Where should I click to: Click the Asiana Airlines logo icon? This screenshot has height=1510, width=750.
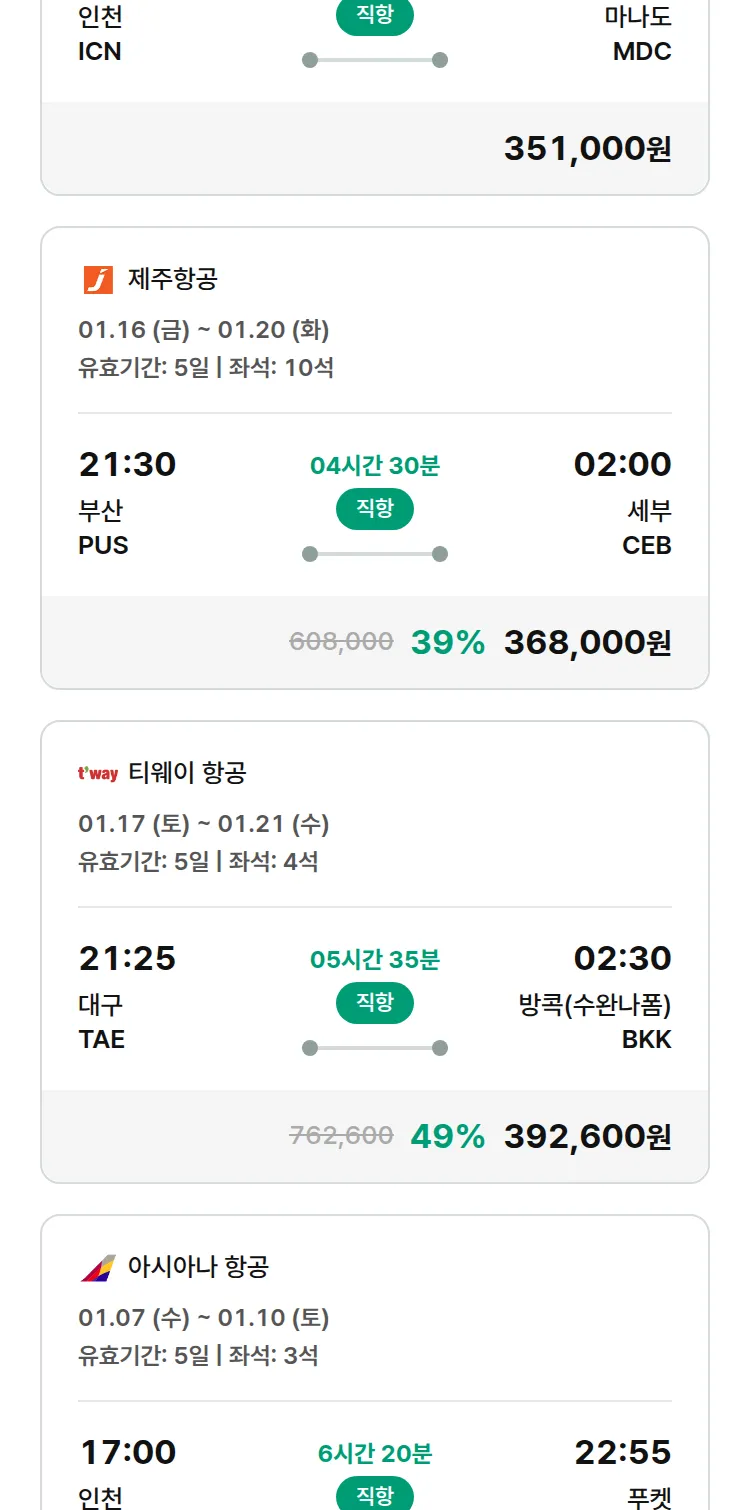point(98,1268)
